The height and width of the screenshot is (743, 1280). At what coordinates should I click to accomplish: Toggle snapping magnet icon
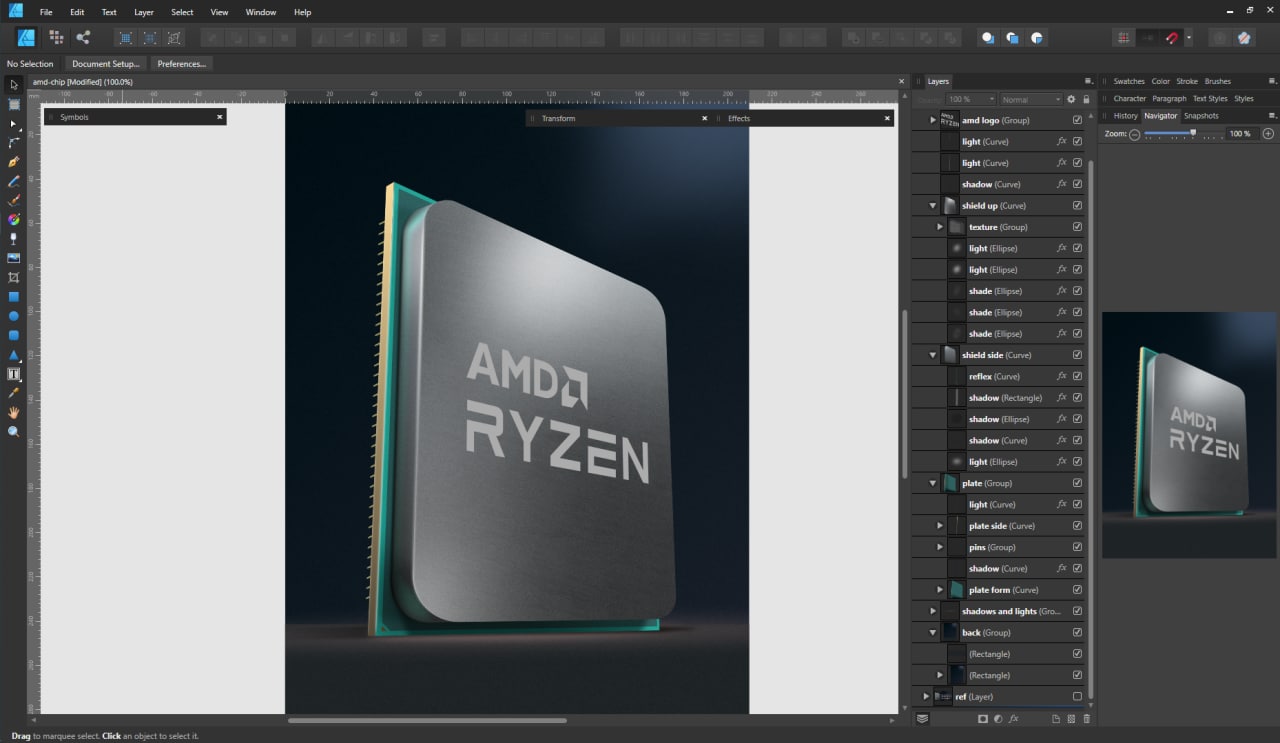[x=1172, y=38]
